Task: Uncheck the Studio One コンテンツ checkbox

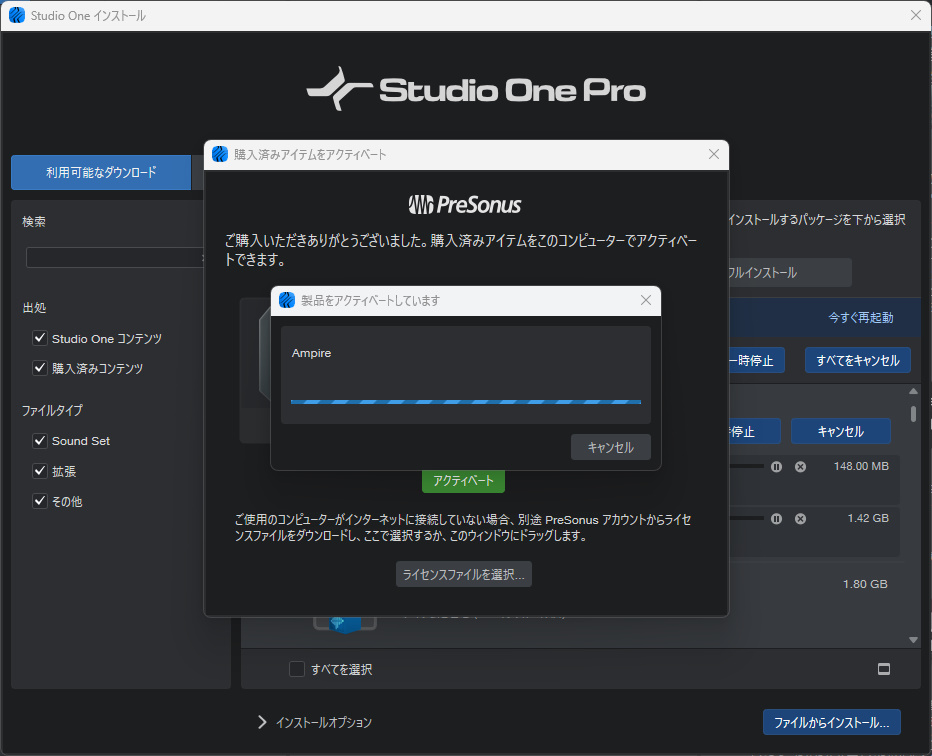Action: click(x=40, y=339)
